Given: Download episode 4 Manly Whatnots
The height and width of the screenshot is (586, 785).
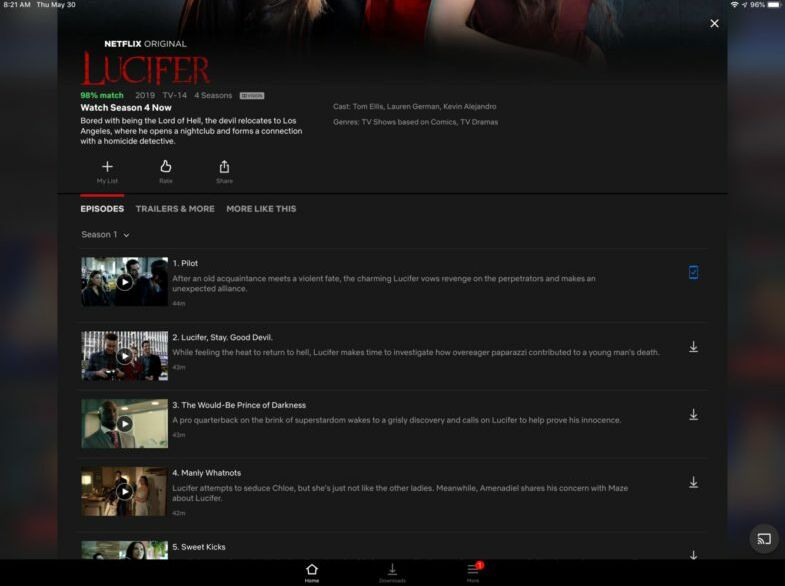Looking at the screenshot, I should (693, 482).
